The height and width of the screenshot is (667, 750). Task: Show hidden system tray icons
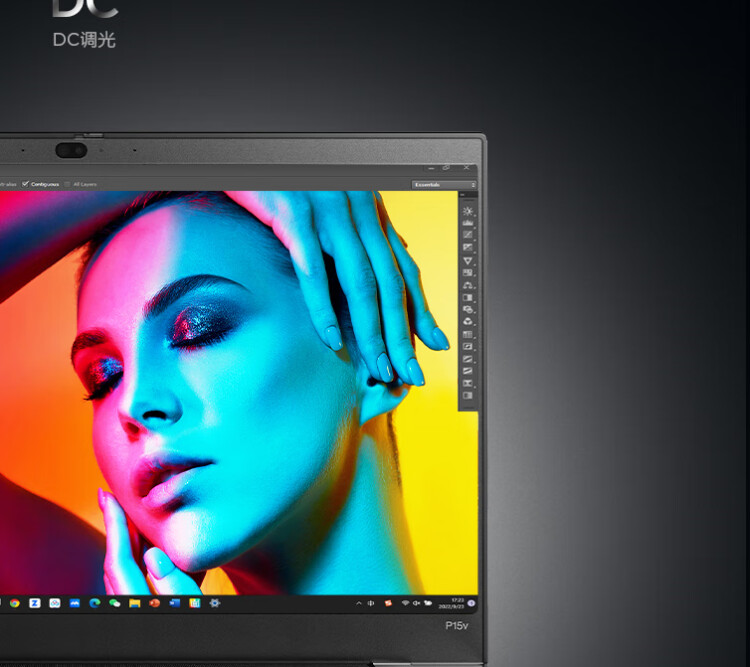pyautogui.click(x=359, y=603)
